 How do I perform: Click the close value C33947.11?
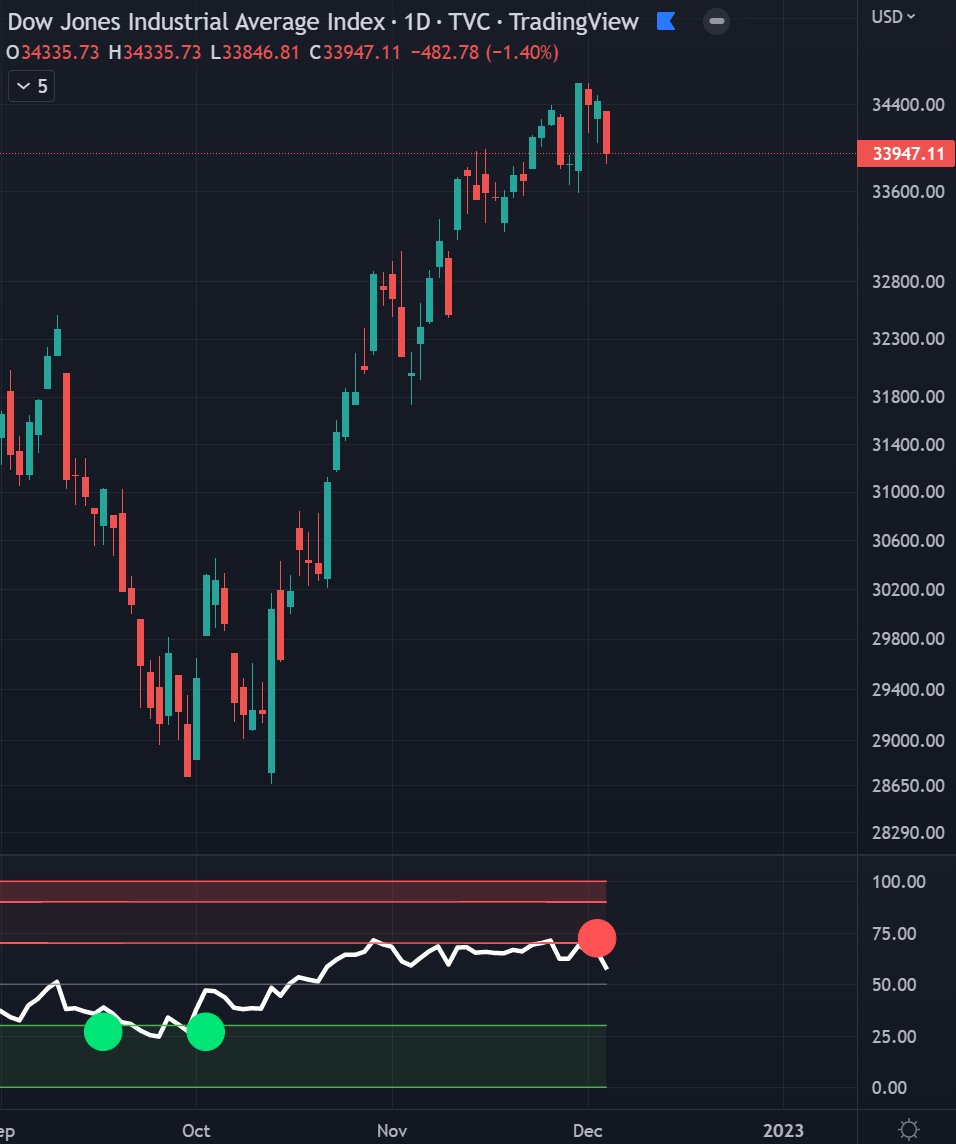(355, 53)
